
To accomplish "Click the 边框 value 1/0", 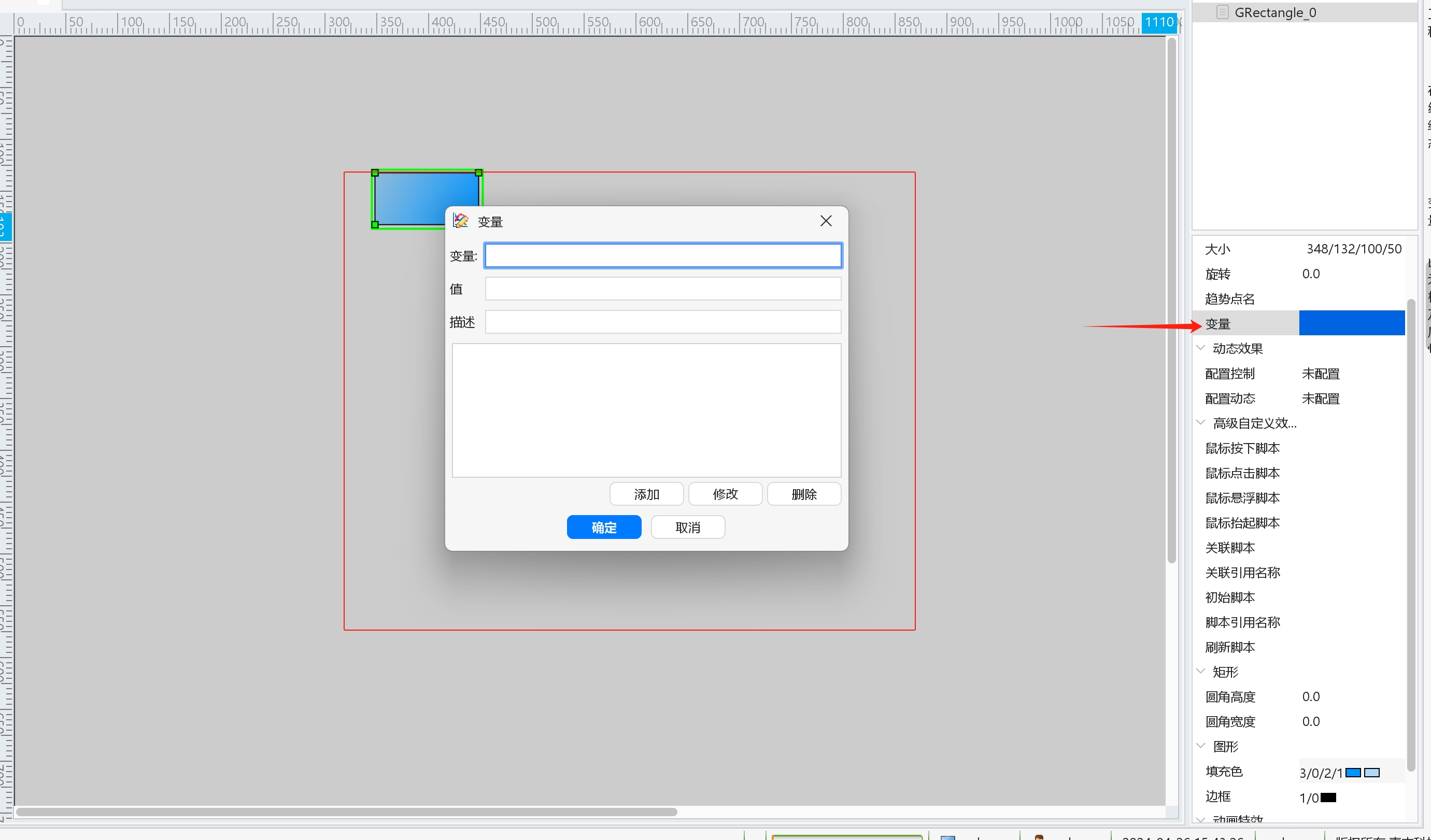I will (x=1309, y=798).
